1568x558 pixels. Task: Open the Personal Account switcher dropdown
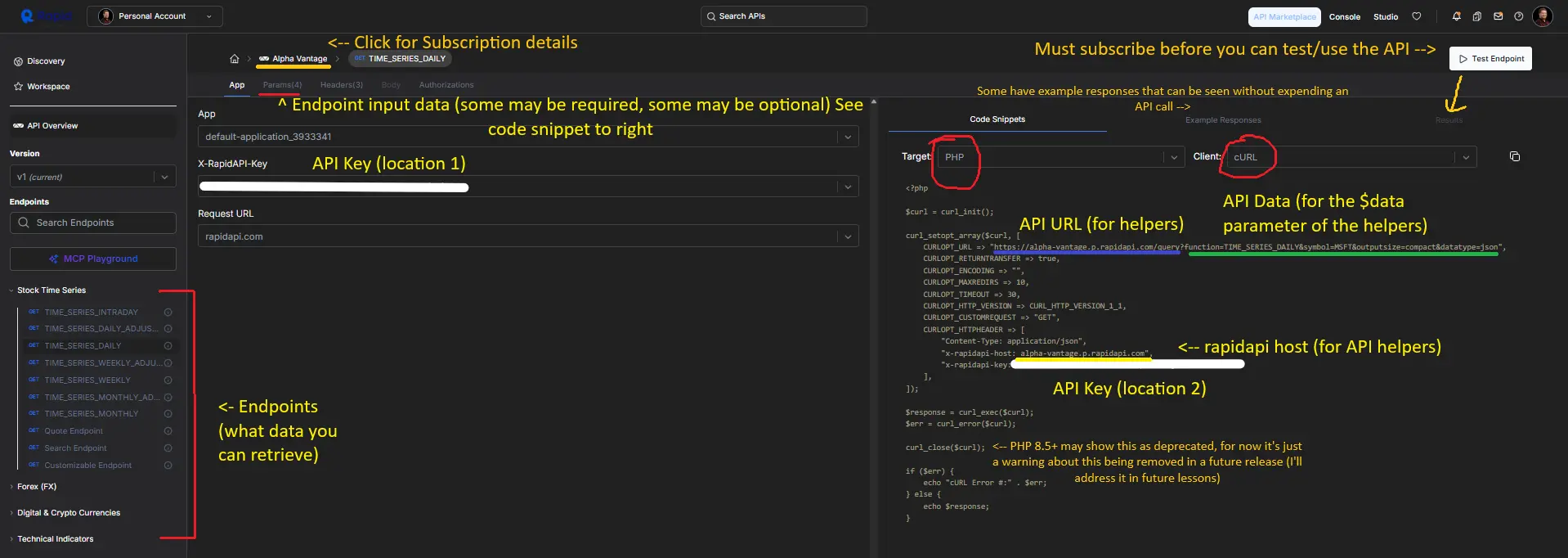(155, 16)
